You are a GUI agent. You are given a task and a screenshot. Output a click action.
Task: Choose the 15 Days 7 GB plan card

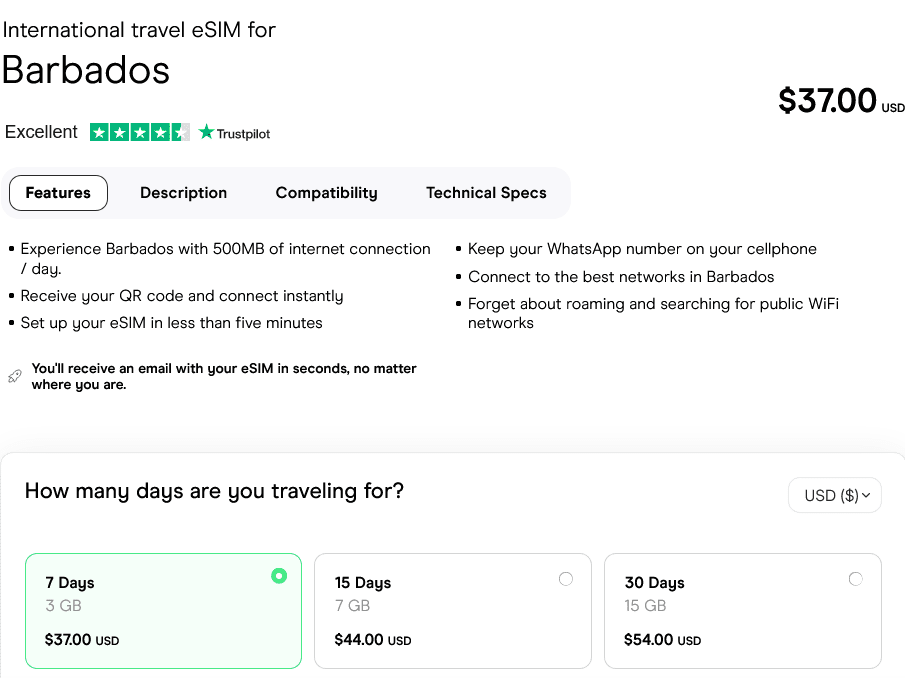(452, 610)
